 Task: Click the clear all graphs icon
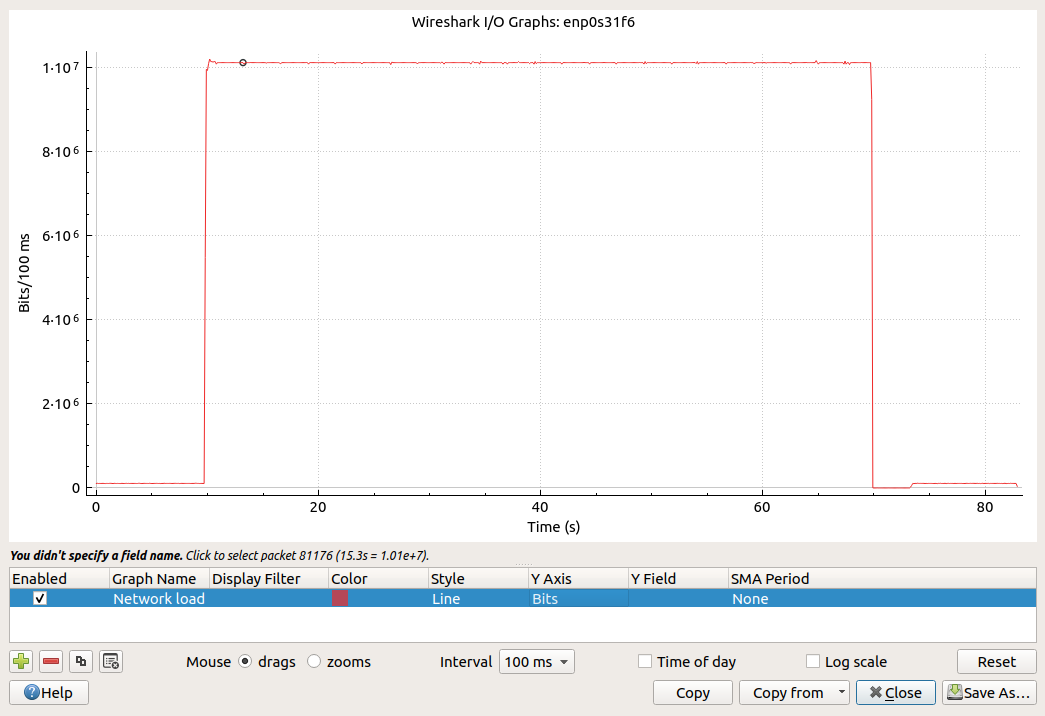[111, 661]
